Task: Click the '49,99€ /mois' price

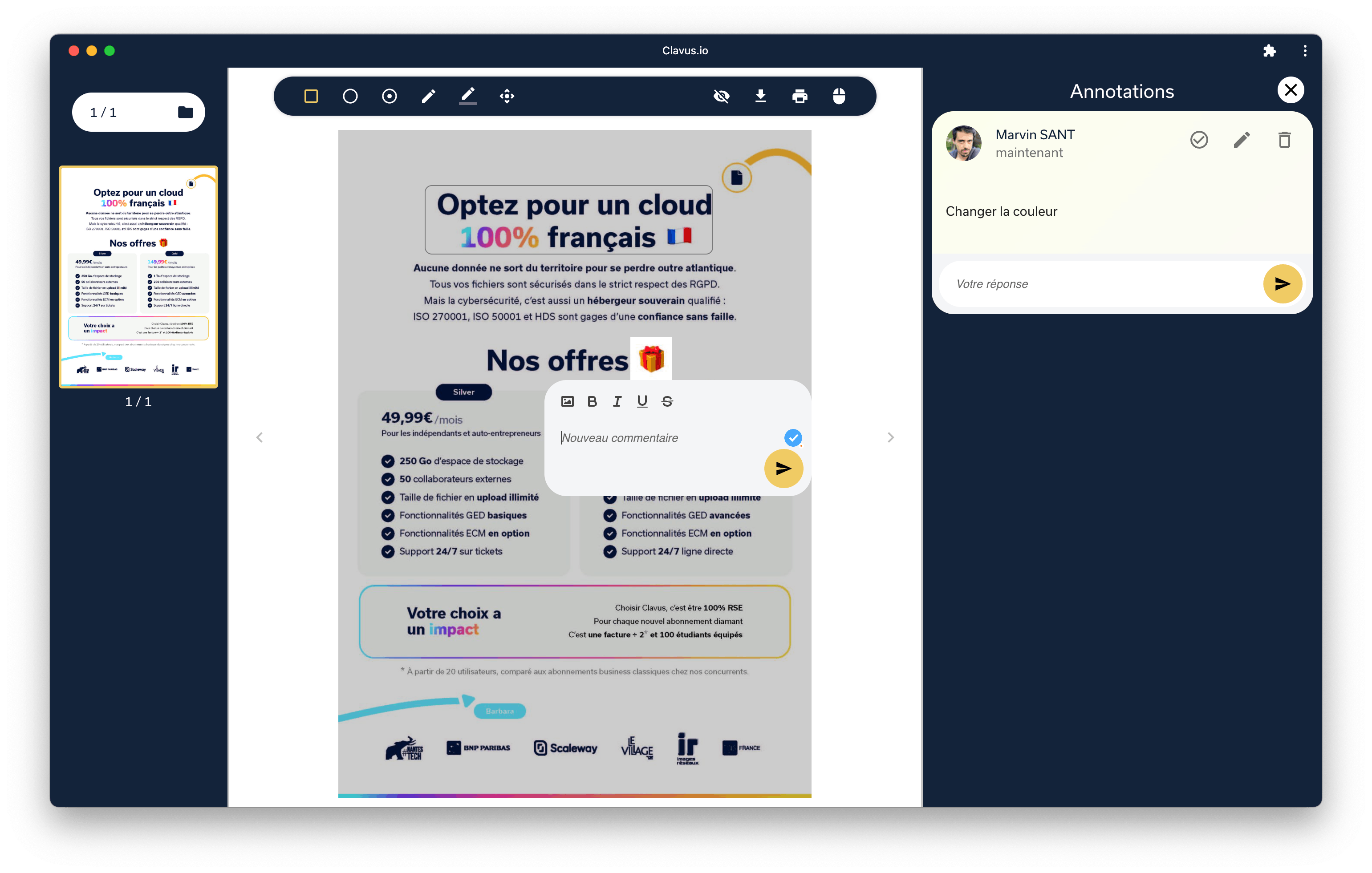Action: [x=422, y=419]
